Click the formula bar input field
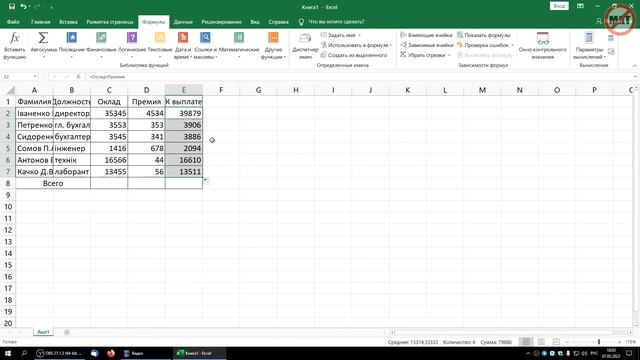 [x=359, y=77]
